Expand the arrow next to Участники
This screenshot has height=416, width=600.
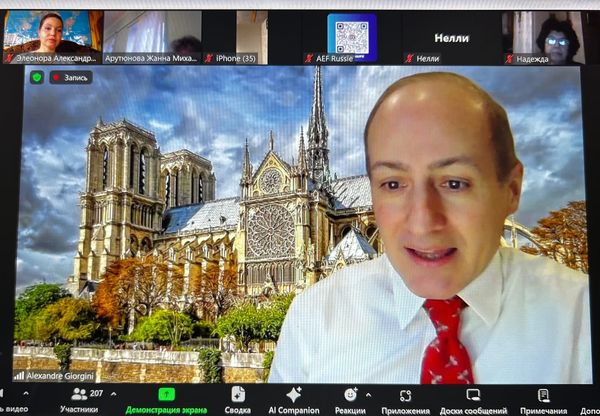click(114, 393)
